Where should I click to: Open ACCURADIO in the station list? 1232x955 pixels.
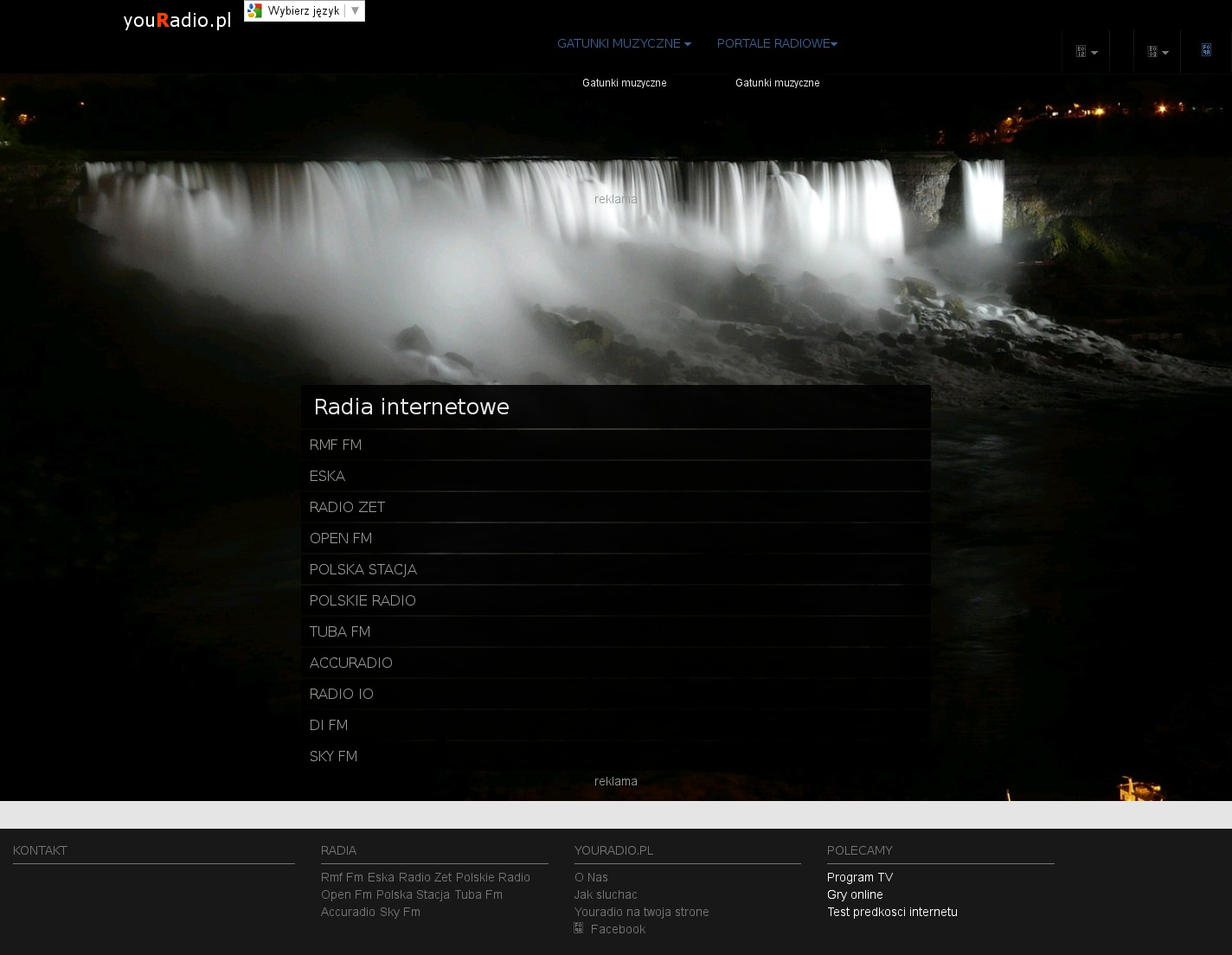pos(350,663)
